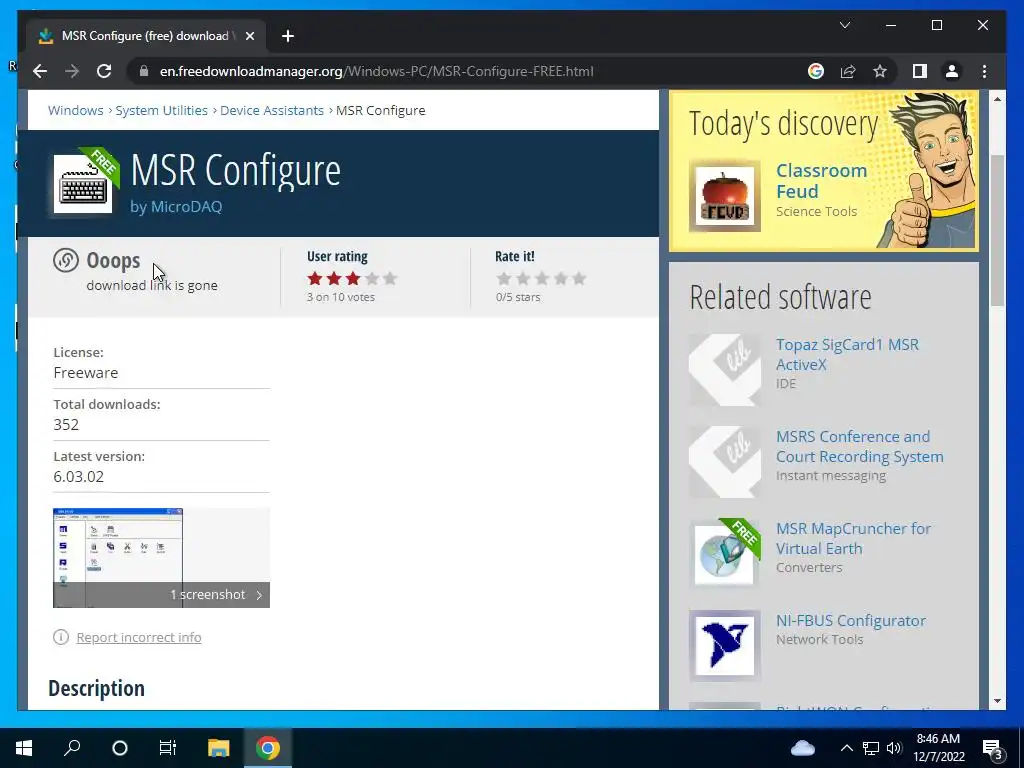Image resolution: width=1024 pixels, height=768 pixels.
Task: Open the Device Assistants breadcrumb link
Action: point(272,110)
